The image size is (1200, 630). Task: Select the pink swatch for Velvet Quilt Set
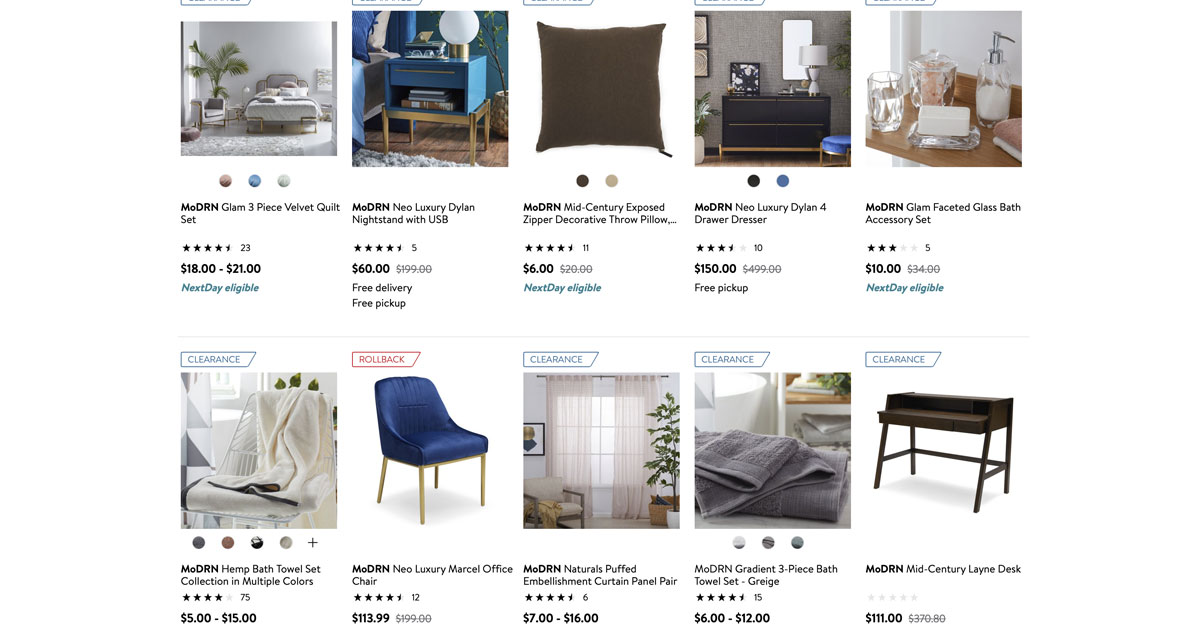coord(226,181)
